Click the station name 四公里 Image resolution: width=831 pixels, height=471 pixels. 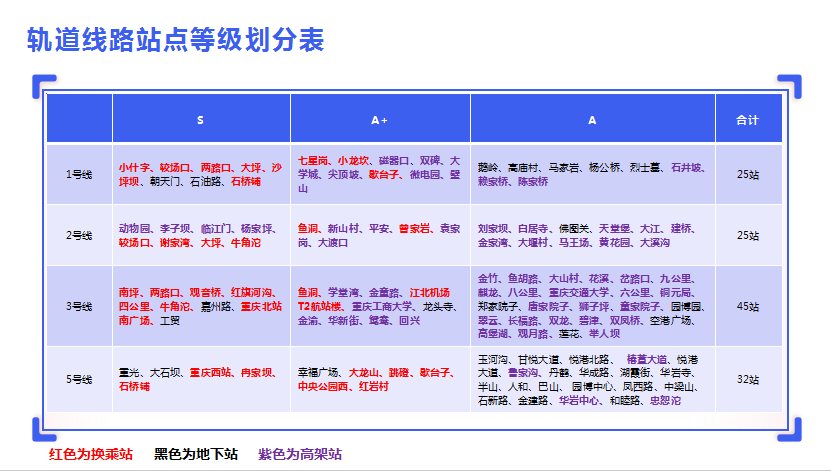point(134,306)
